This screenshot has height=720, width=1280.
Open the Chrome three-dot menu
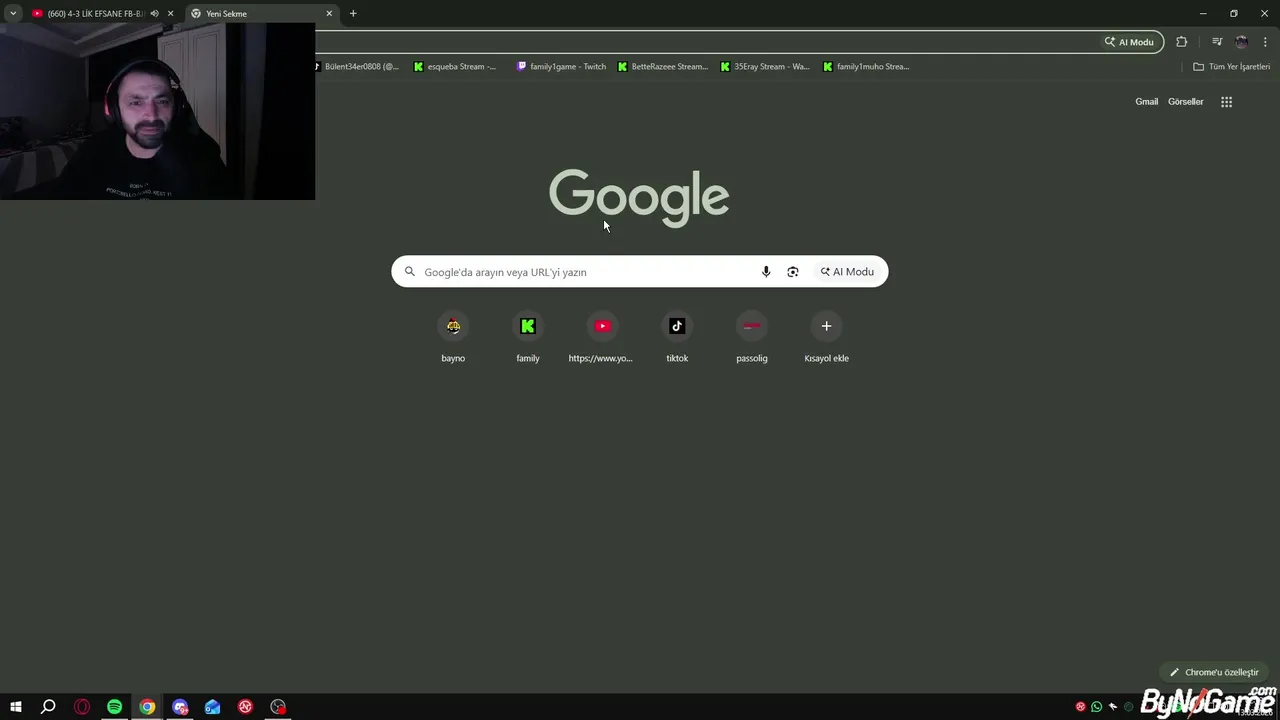(x=1266, y=42)
